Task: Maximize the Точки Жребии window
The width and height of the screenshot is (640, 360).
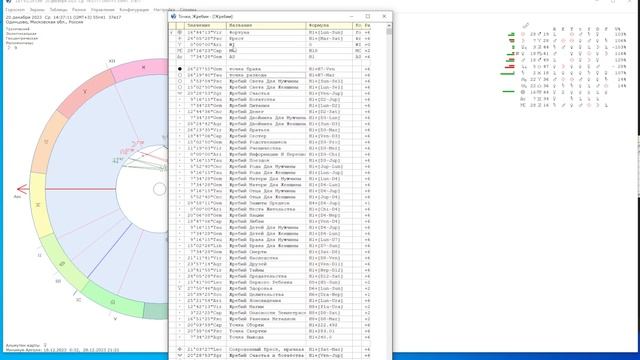Action: [x=368, y=16]
